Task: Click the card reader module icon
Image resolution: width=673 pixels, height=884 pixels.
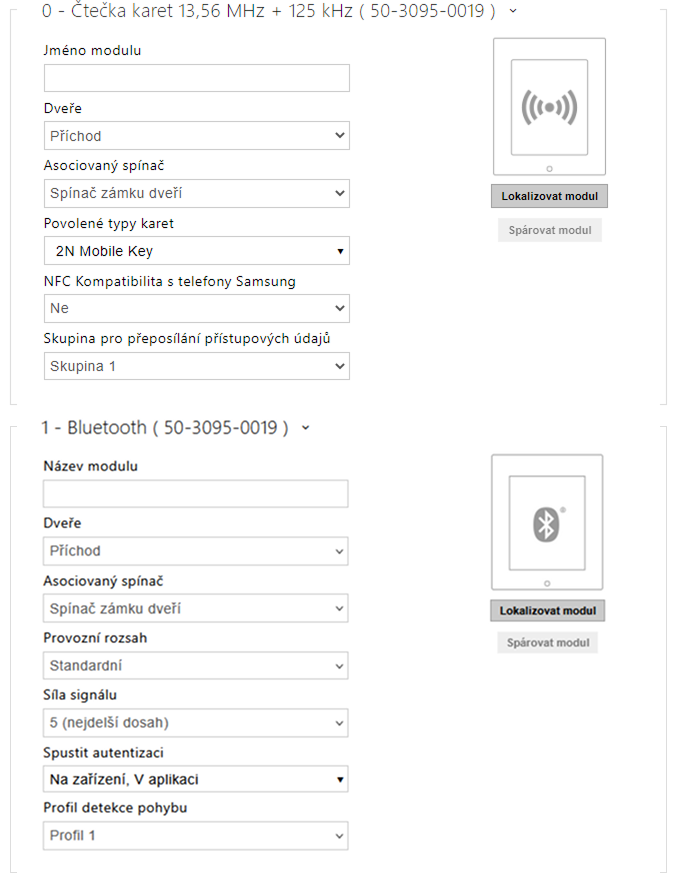Action: (x=549, y=107)
